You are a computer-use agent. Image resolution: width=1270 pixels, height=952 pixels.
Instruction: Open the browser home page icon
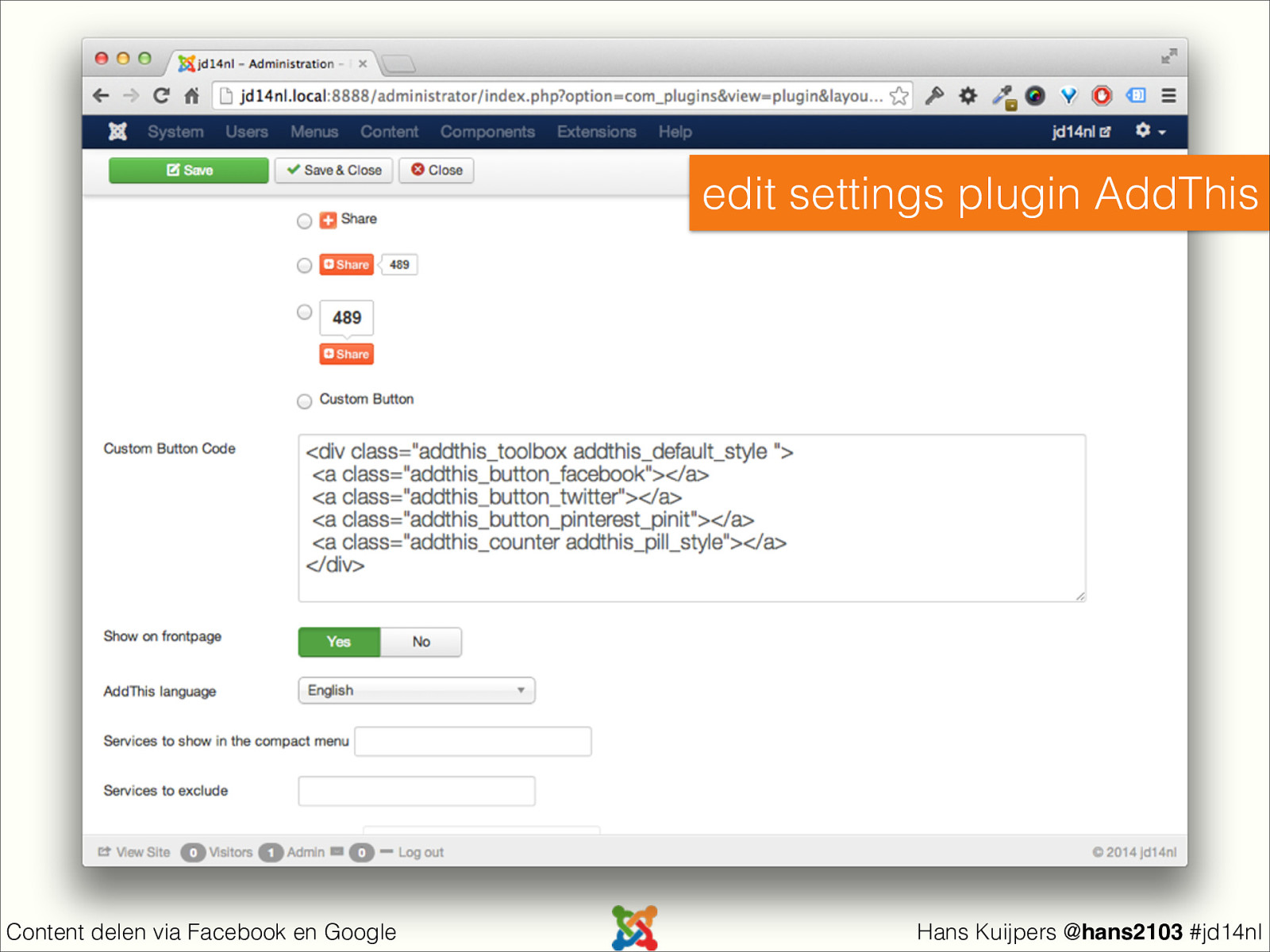point(191,96)
